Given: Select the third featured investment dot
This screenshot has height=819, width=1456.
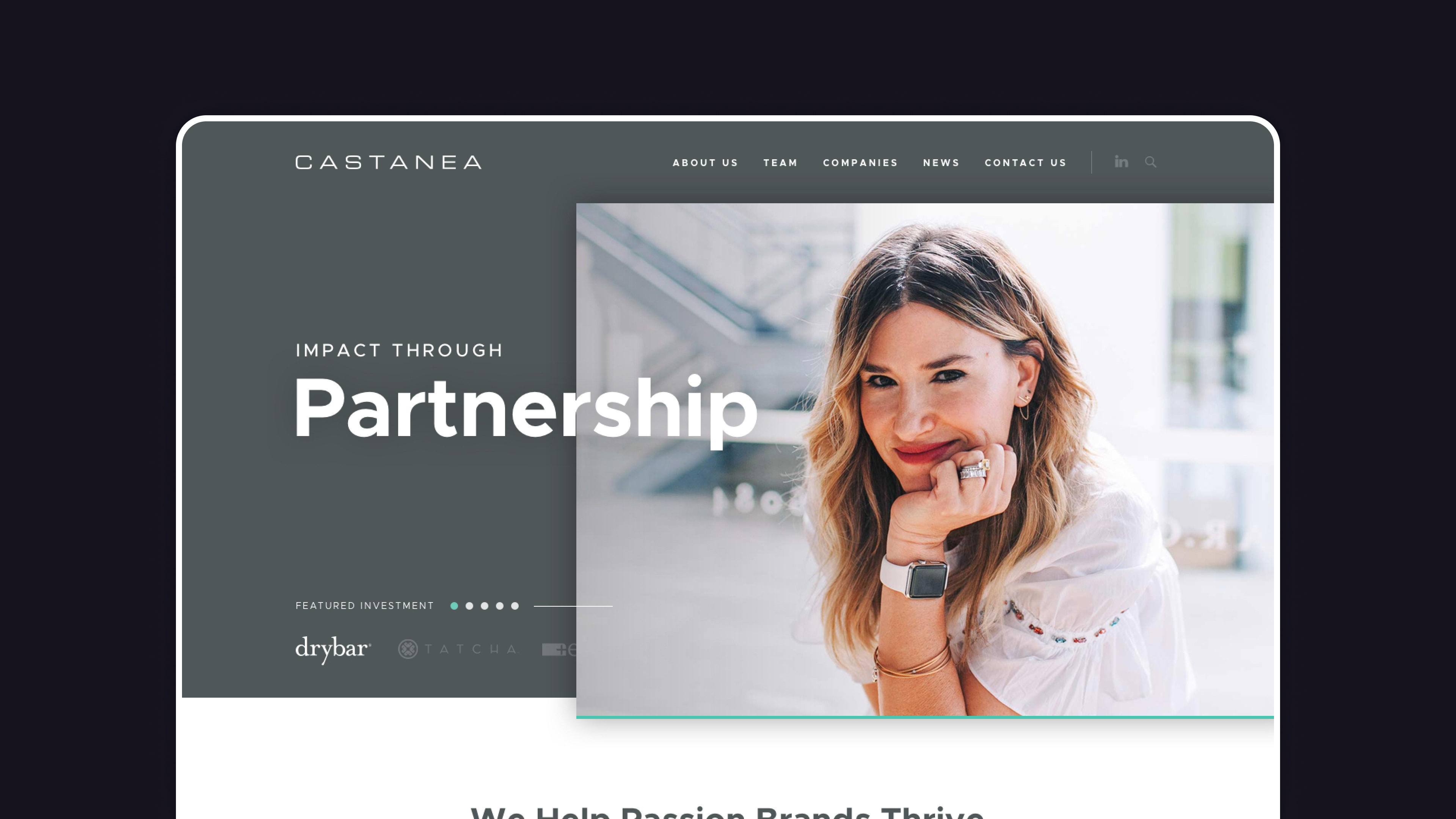Looking at the screenshot, I should point(485,606).
